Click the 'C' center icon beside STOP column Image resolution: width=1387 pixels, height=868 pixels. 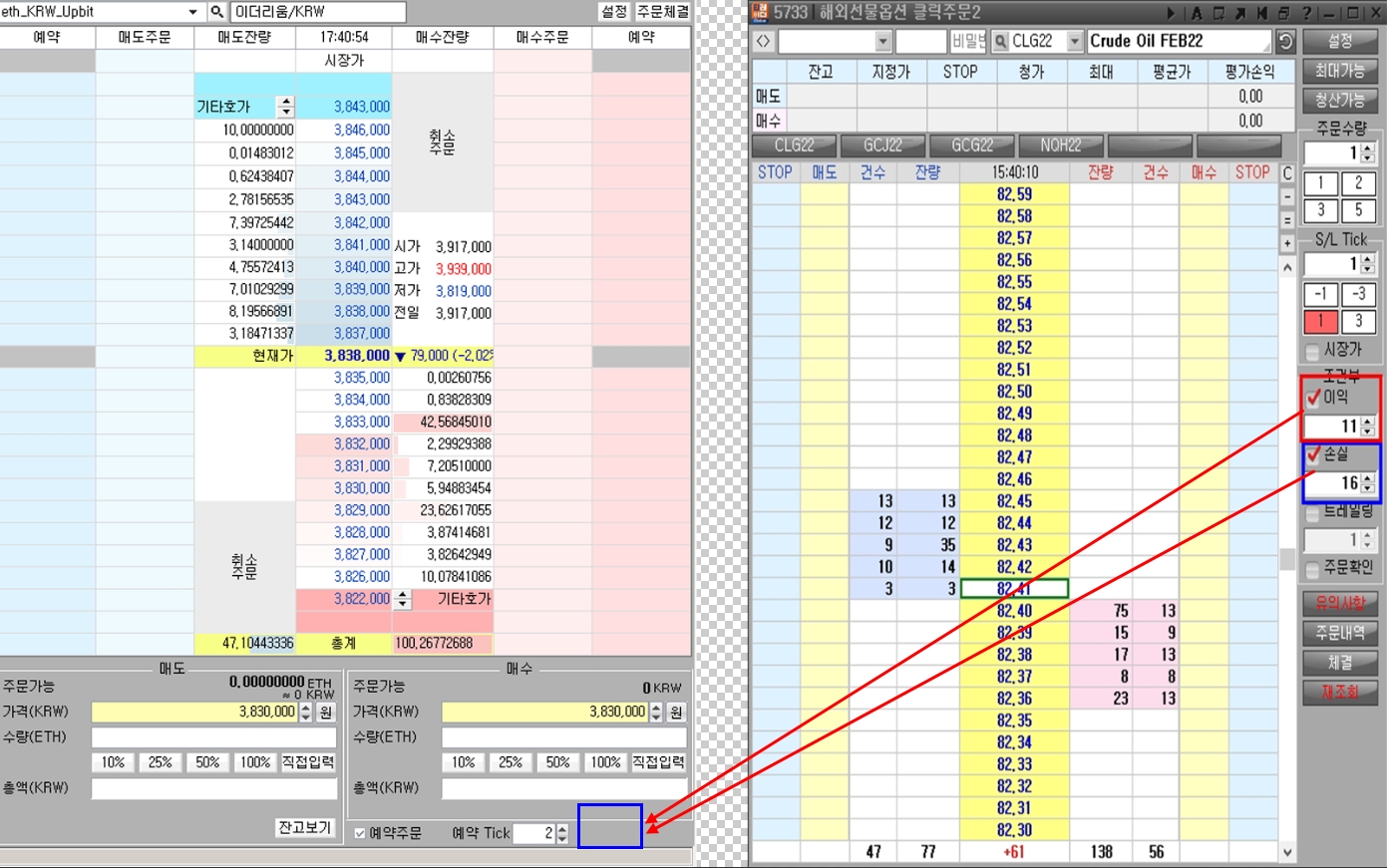[1287, 173]
